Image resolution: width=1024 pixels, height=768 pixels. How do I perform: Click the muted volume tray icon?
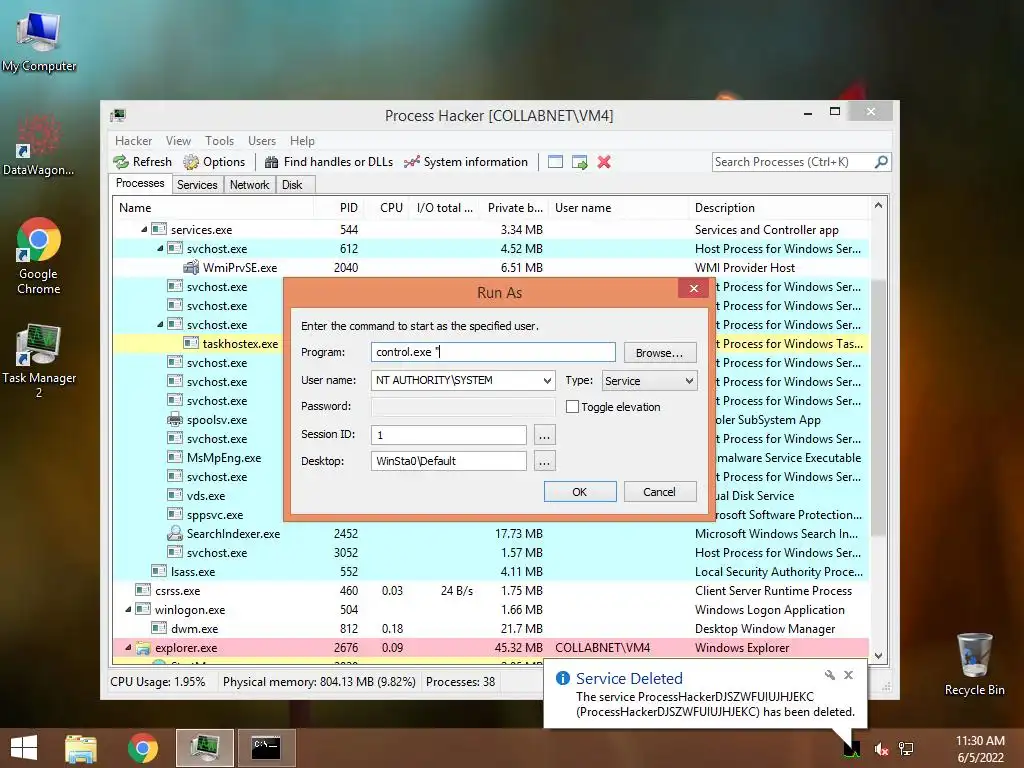tap(881, 749)
